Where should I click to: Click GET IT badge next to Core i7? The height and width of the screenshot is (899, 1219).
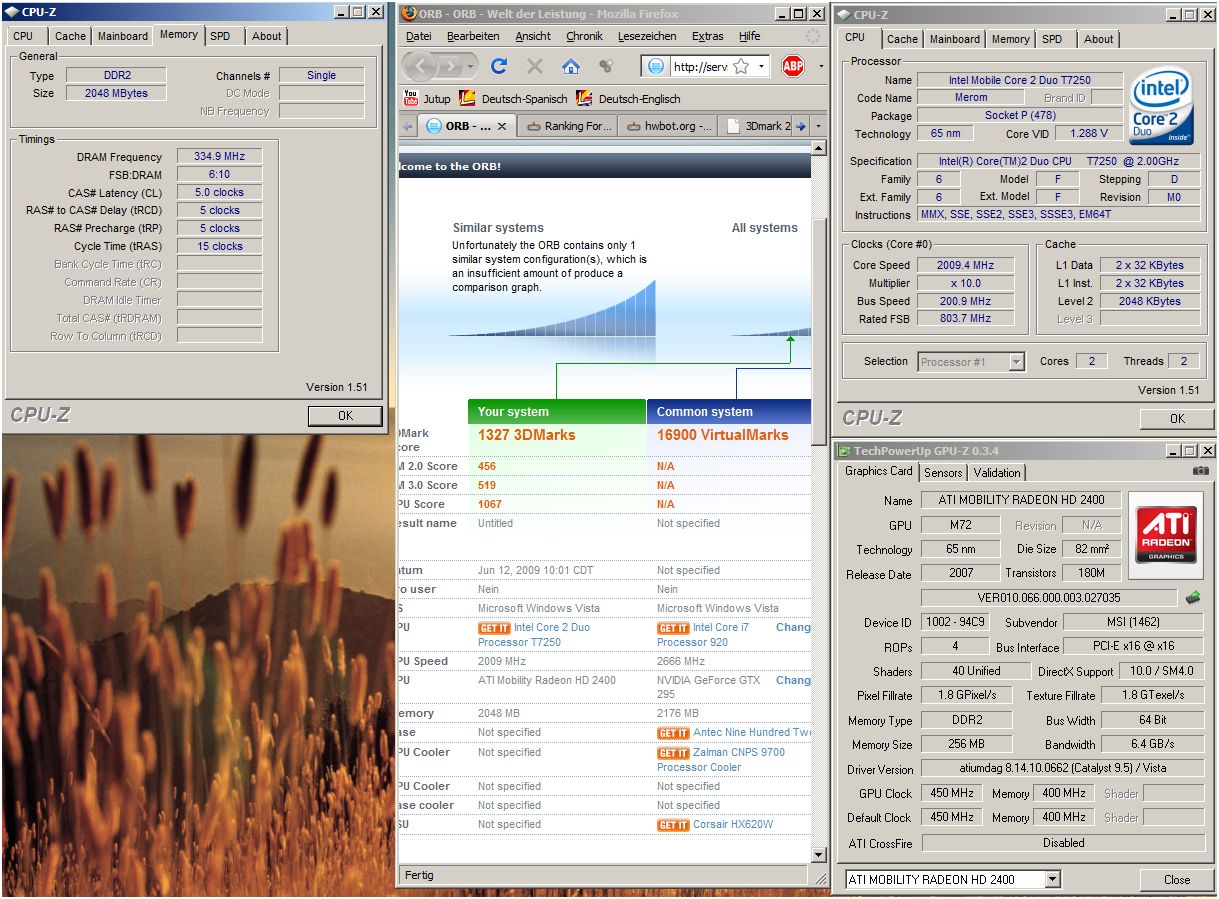(673, 628)
